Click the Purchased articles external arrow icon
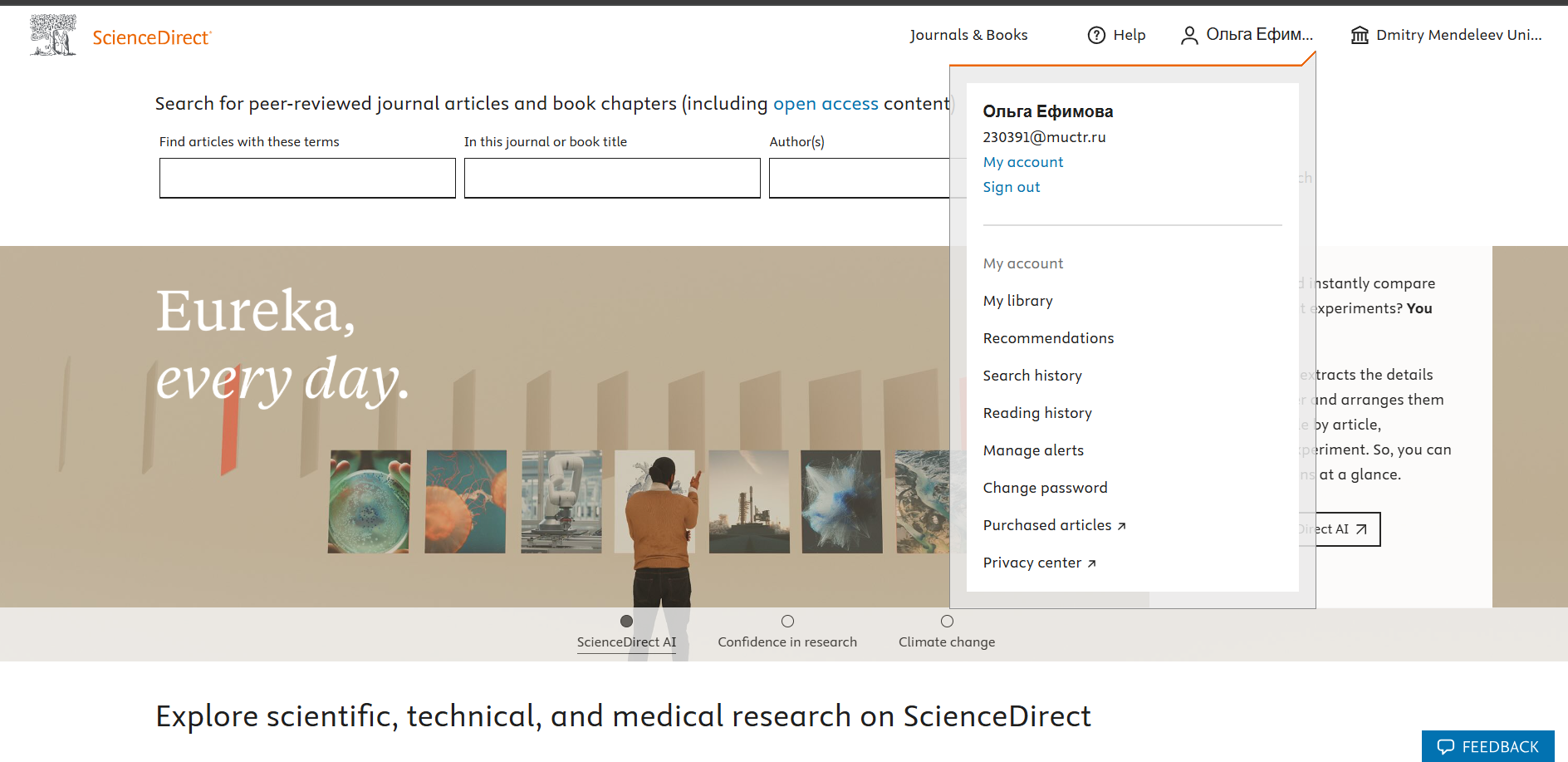This screenshot has height=762, width=1568. pyautogui.click(x=1122, y=526)
